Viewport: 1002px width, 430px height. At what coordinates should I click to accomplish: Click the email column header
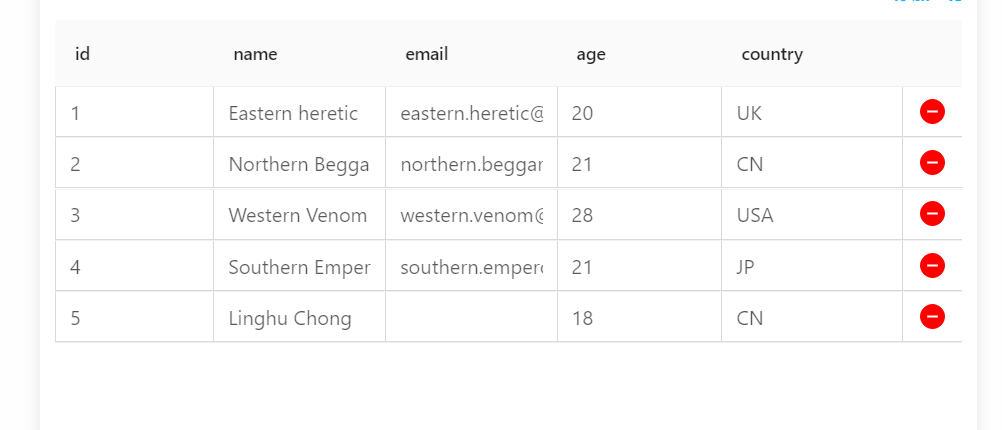[426, 54]
